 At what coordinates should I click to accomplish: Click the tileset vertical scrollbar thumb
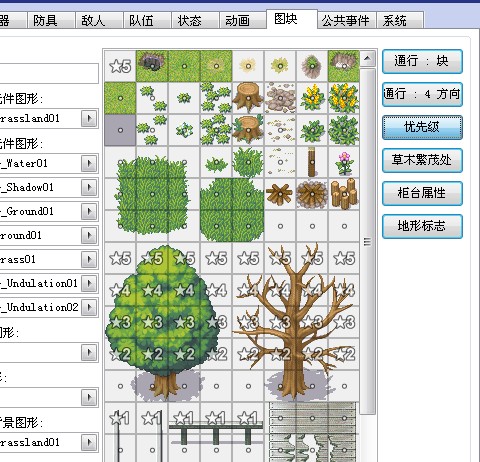coord(367,241)
